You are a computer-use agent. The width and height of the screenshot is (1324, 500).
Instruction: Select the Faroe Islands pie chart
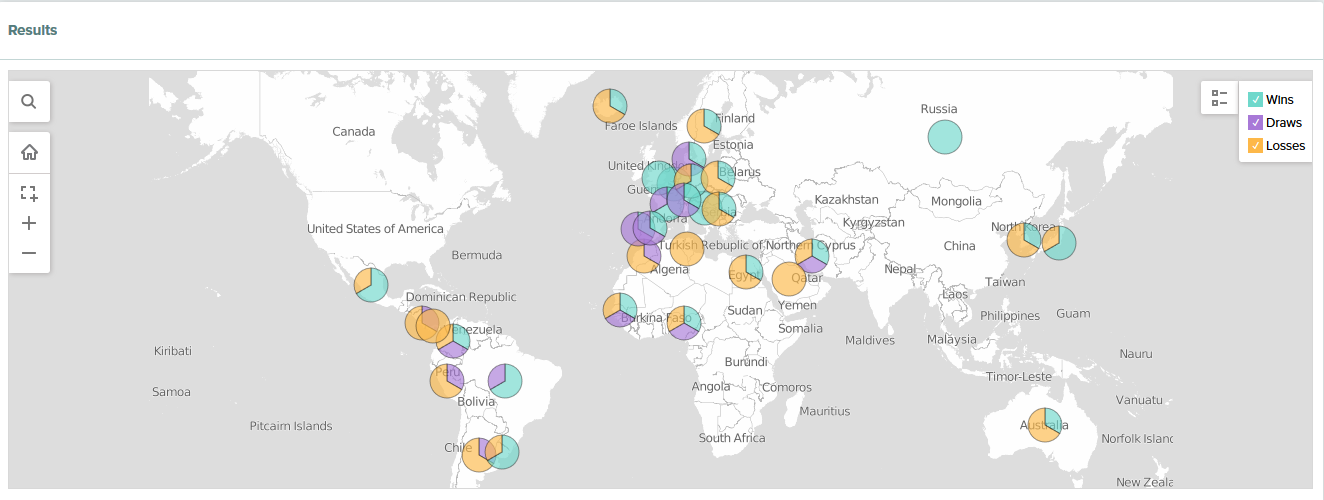(x=610, y=105)
